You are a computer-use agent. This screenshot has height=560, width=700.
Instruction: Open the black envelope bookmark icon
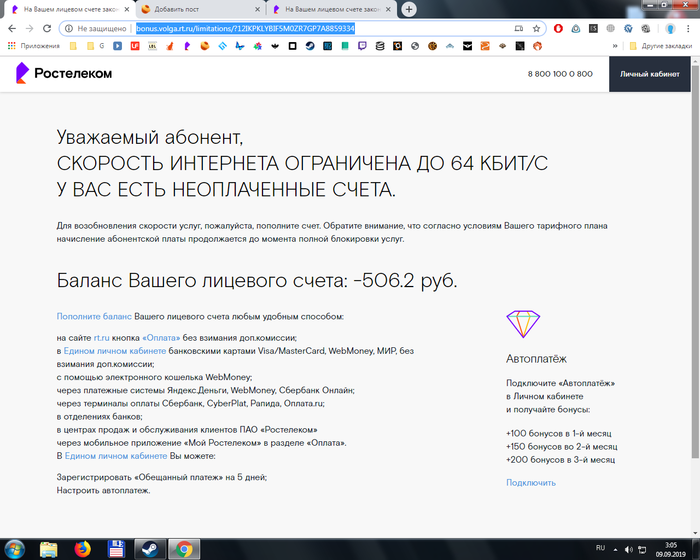(467, 46)
